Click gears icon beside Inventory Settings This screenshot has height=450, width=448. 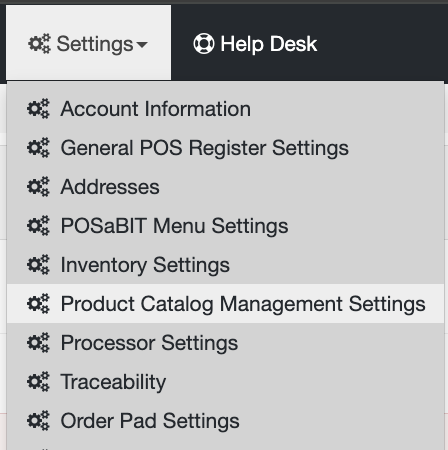38,265
